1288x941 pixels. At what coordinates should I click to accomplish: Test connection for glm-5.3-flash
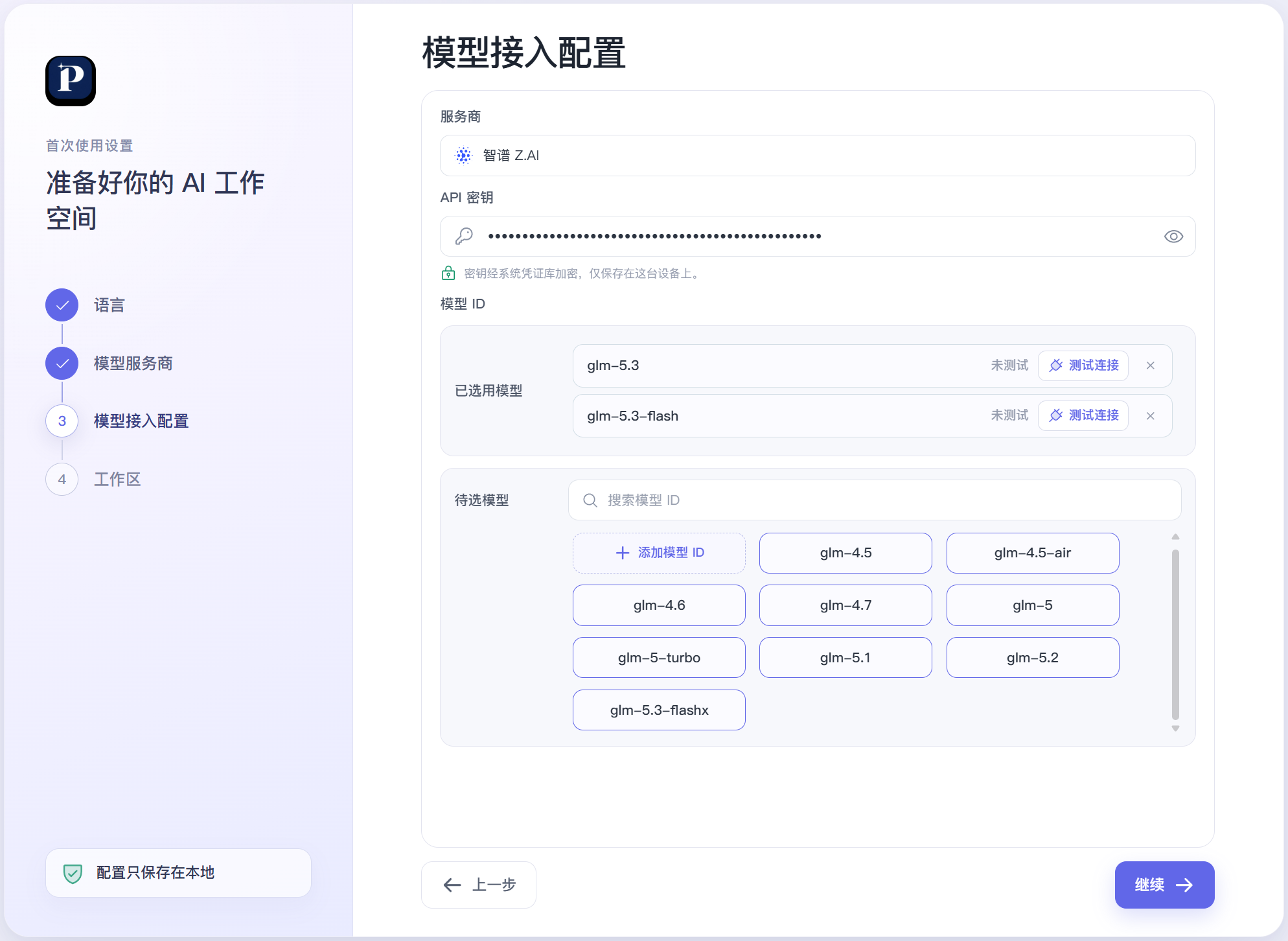[1083, 415]
